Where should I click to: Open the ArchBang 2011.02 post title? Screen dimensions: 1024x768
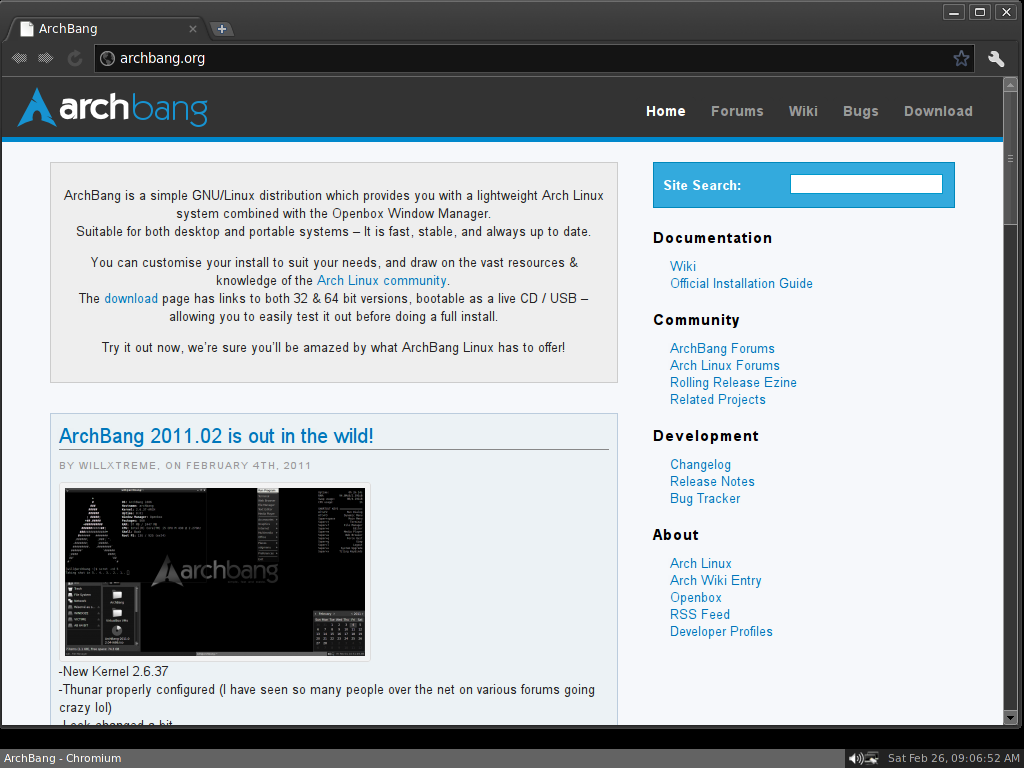point(216,436)
